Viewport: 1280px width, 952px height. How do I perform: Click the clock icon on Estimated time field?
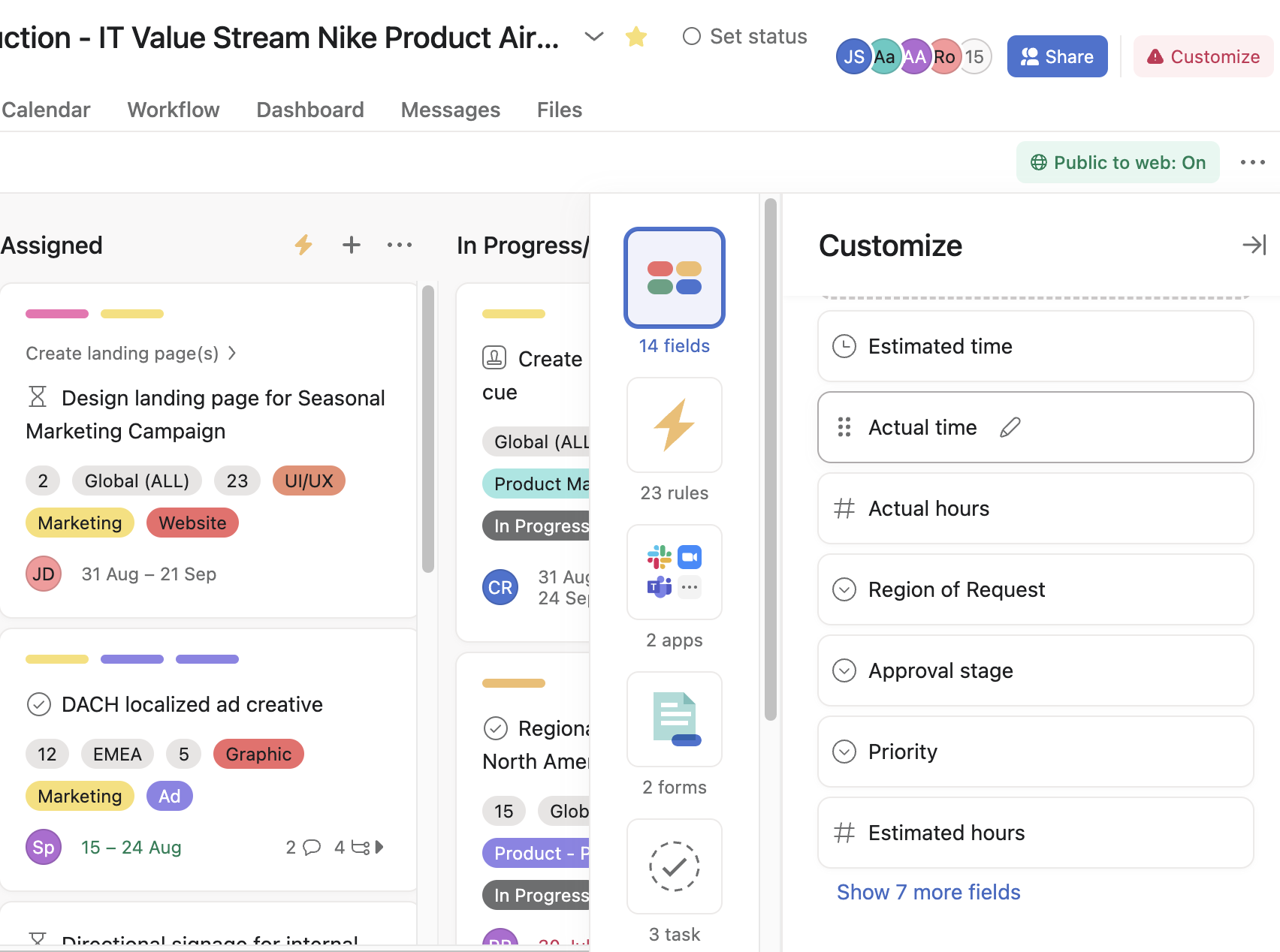point(844,346)
